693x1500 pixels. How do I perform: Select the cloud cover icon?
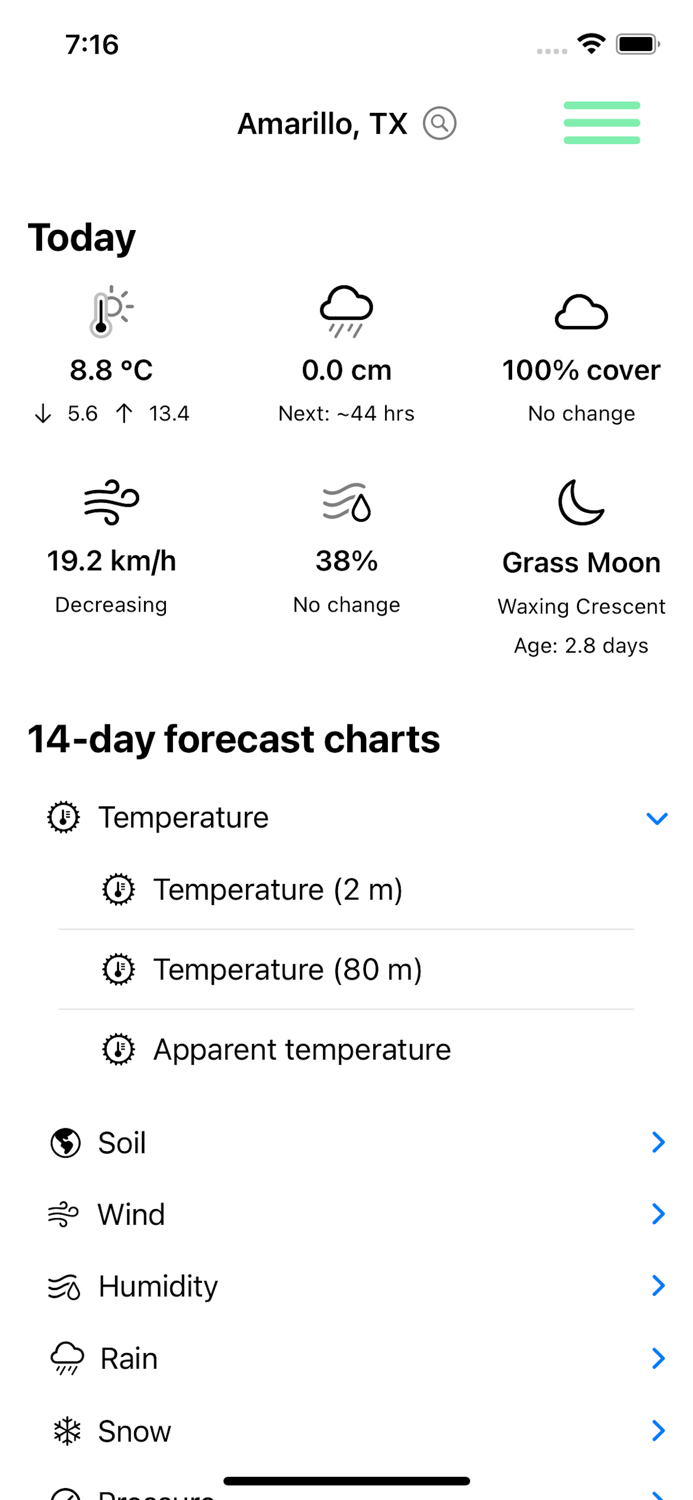[581, 311]
